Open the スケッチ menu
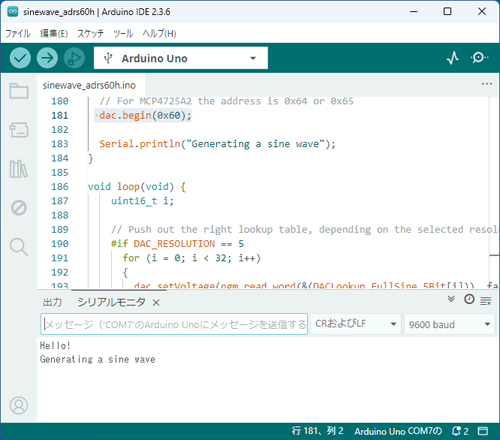The image size is (500, 440). click(x=90, y=33)
